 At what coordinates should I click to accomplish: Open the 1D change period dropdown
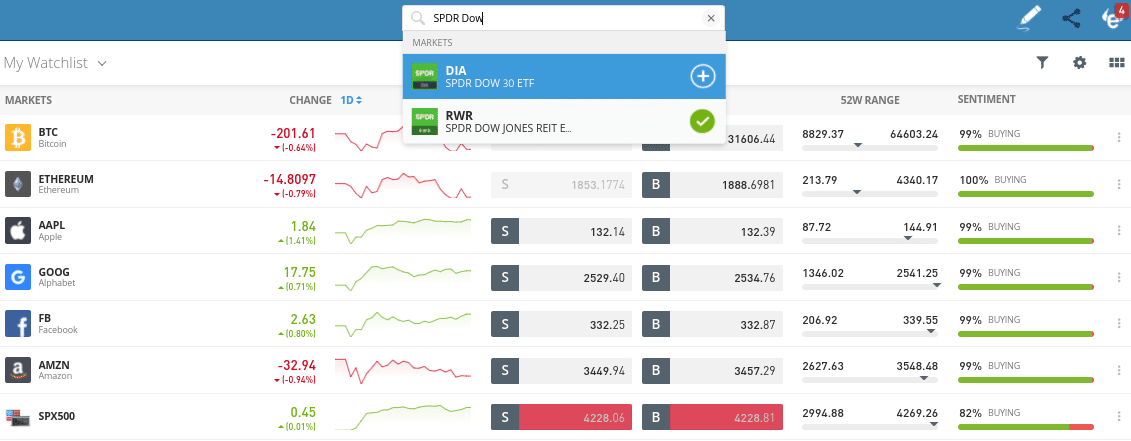(351, 100)
